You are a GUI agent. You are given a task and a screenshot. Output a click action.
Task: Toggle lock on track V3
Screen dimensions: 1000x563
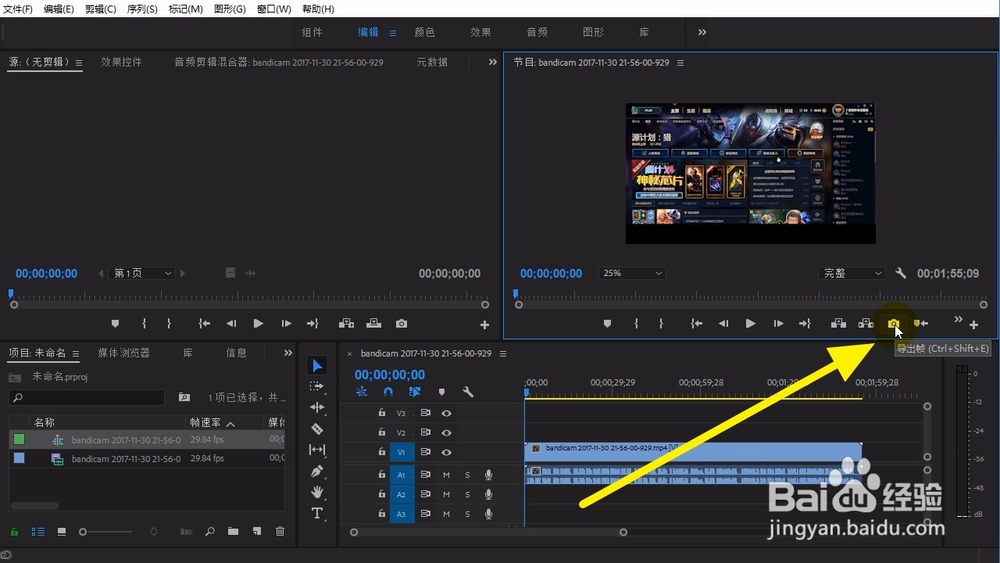click(x=381, y=413)
